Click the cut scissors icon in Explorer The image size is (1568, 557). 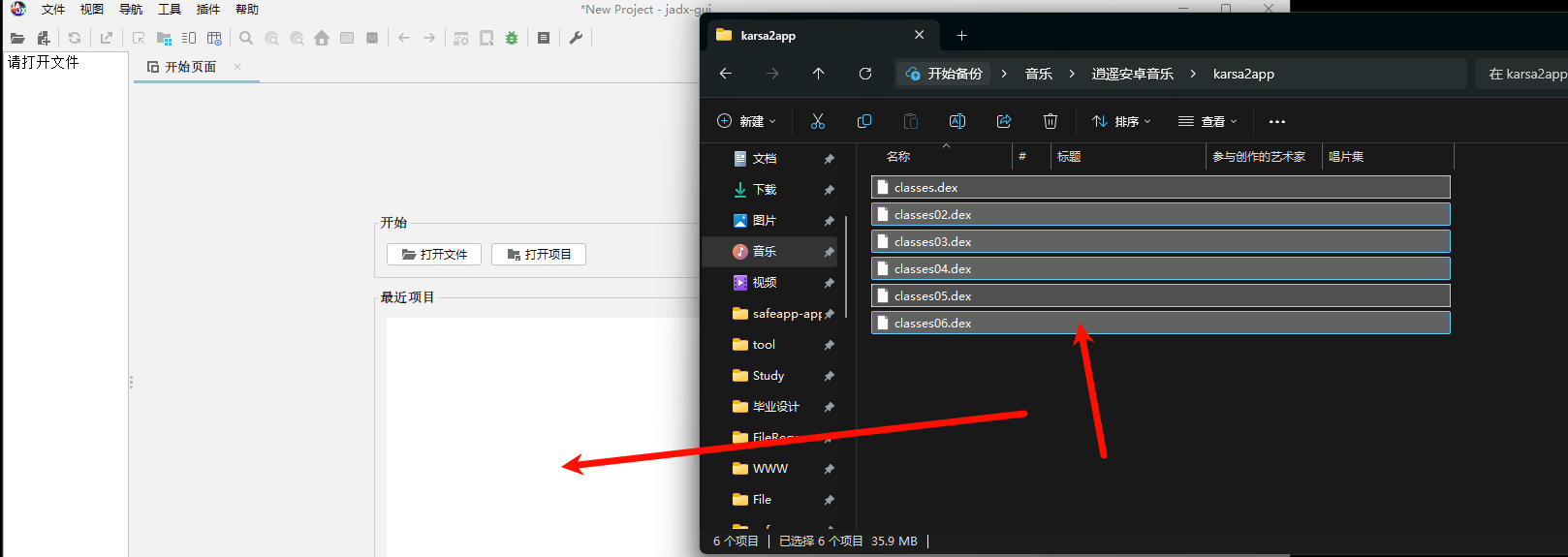818,121
